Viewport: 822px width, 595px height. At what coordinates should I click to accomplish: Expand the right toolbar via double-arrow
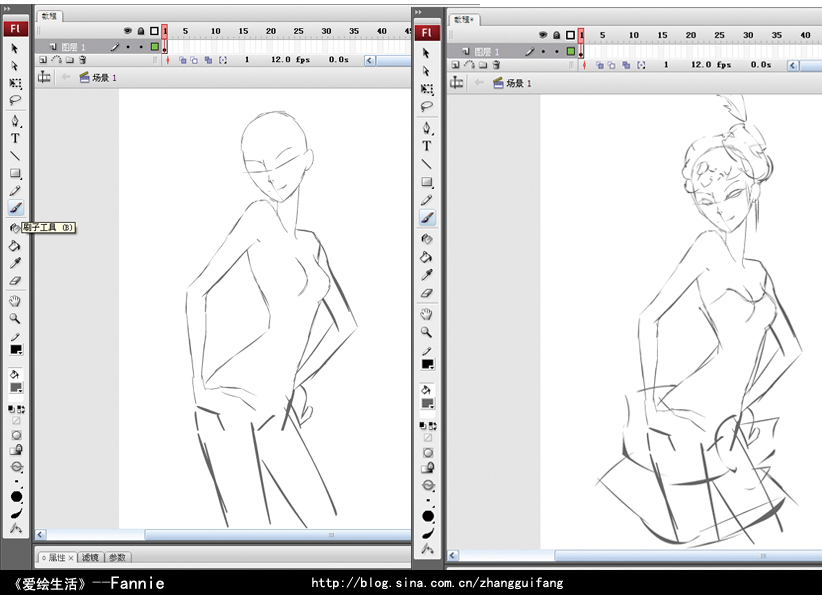[418, 12]
